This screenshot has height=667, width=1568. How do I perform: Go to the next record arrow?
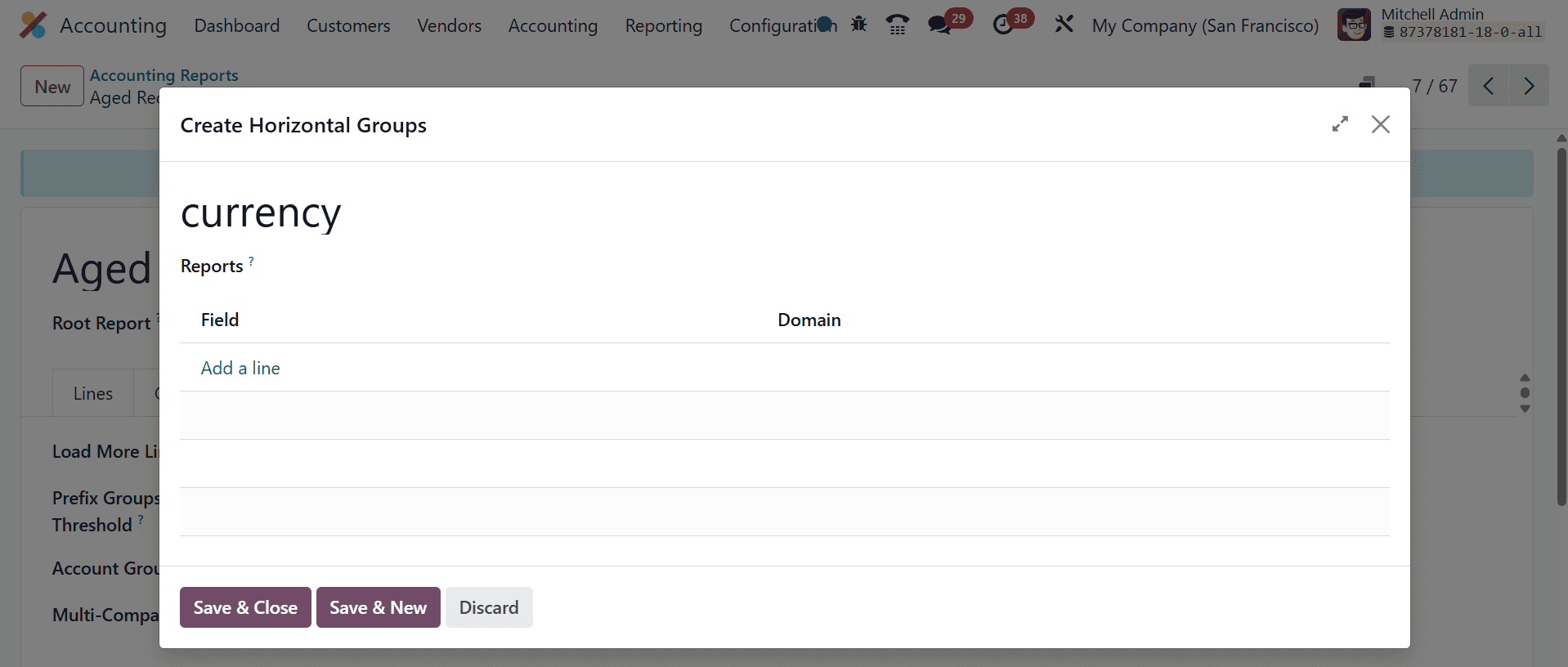point(1529,86)
